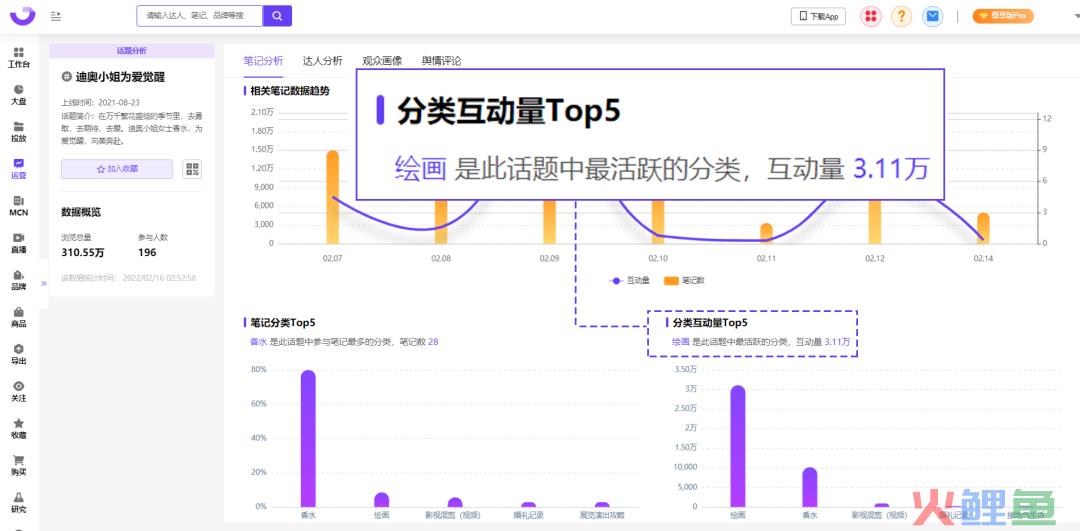Click the 02.07 orange trend bar
Viewport: 1080px width, 531px height.
pos(333,197)
